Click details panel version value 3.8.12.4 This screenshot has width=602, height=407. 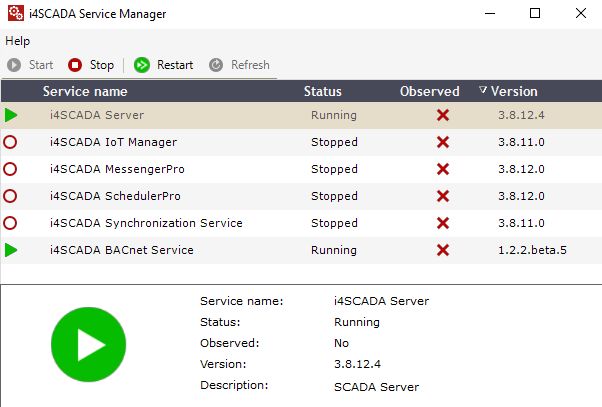pos(357,364)
